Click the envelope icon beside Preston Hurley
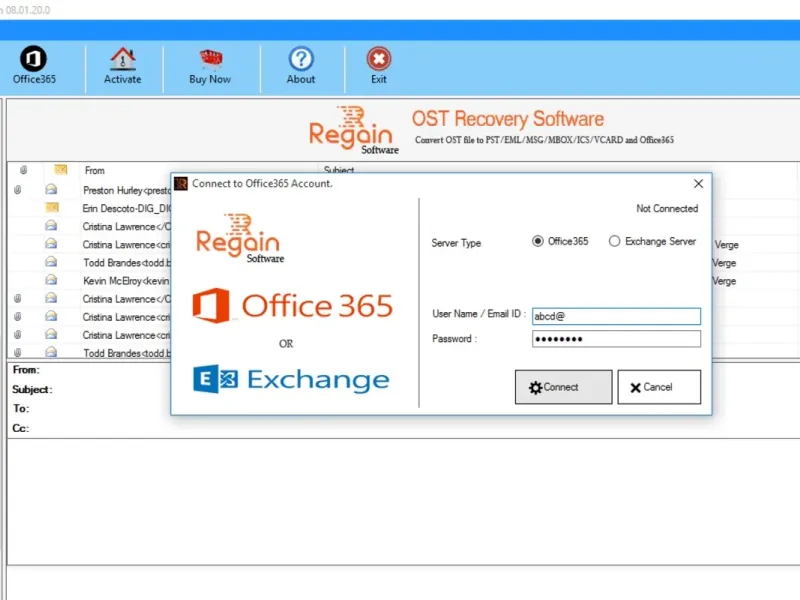Screen dimensions: 800x600 pos(51,190)
